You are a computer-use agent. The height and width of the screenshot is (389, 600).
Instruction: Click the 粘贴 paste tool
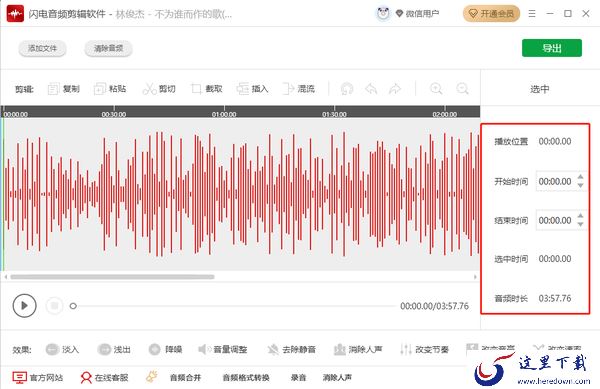tap(110, 89)
